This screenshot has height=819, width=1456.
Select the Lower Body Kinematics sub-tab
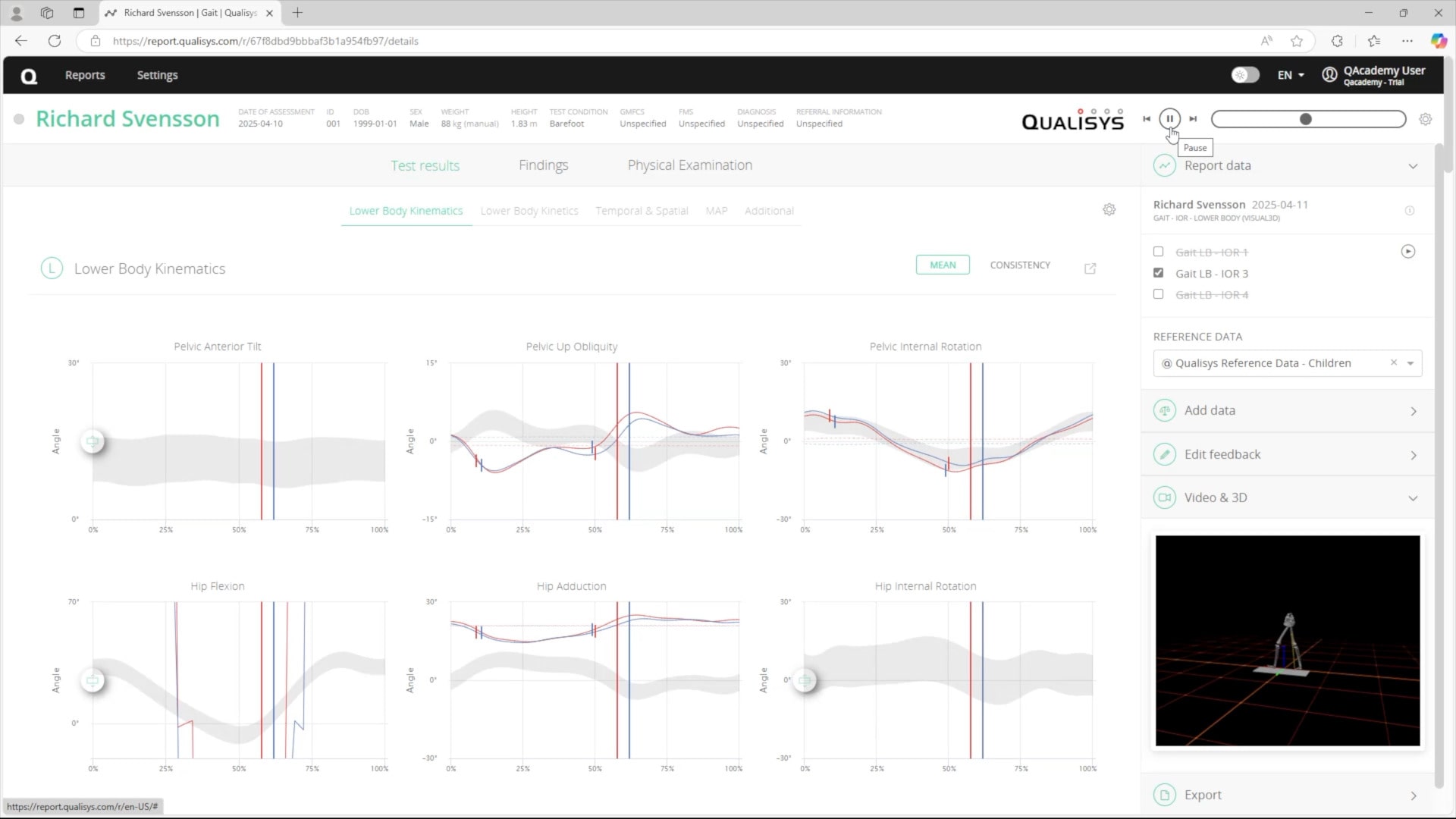click(406, 211)
